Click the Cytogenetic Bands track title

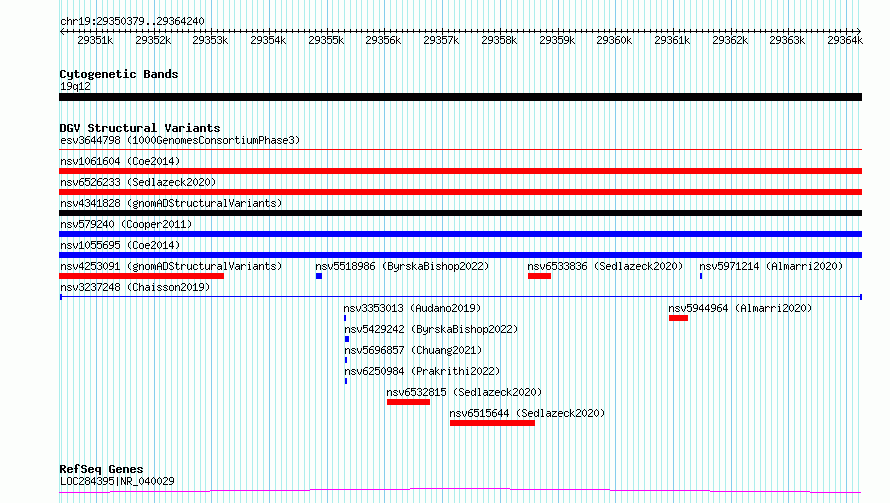point(119,74)
